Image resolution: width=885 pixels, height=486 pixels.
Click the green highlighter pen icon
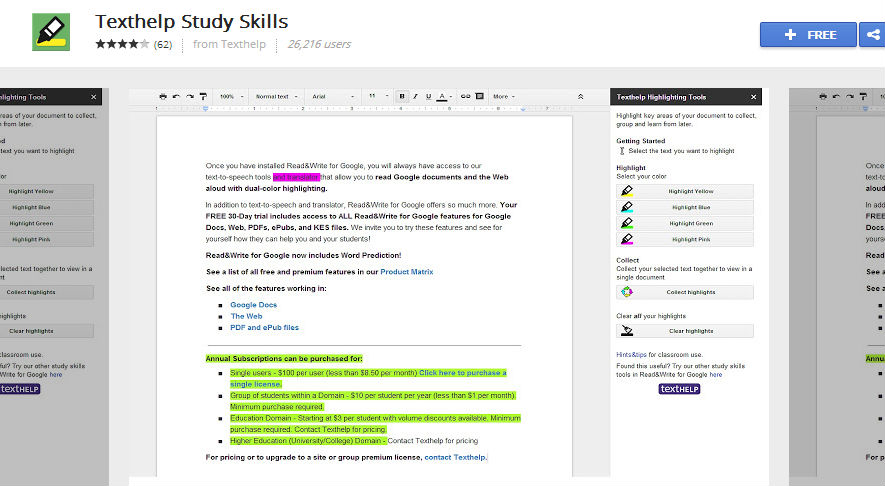point(626,223)
